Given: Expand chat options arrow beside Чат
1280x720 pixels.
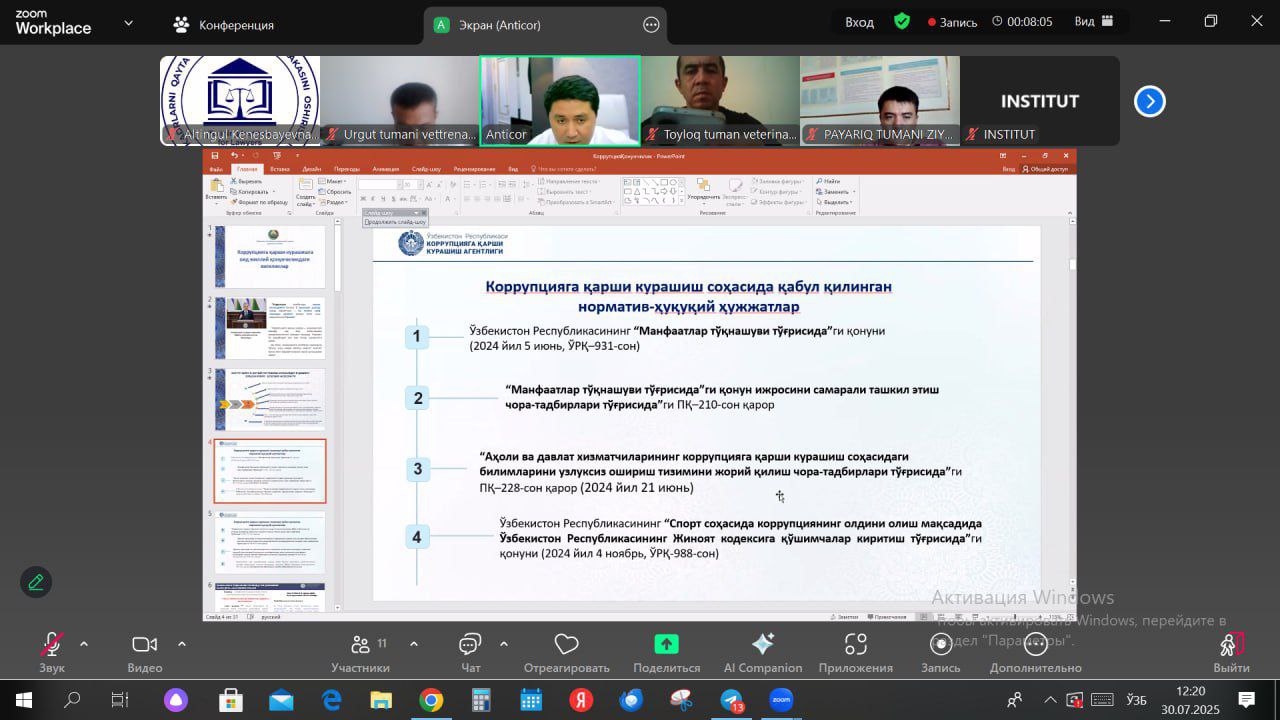Looking at the screenshot, I should click(504, 643).
